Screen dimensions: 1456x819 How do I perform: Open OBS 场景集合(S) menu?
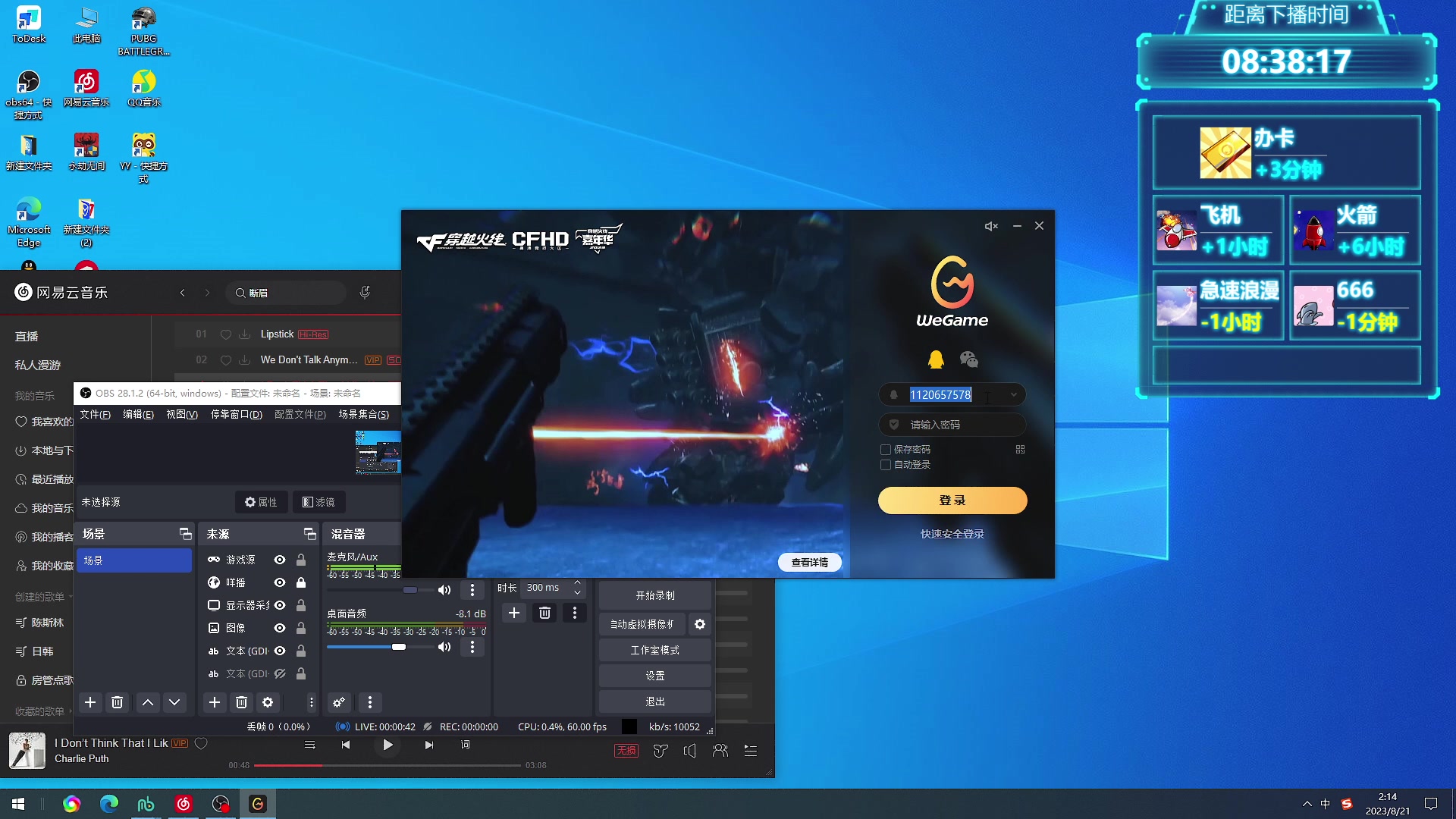364,414
